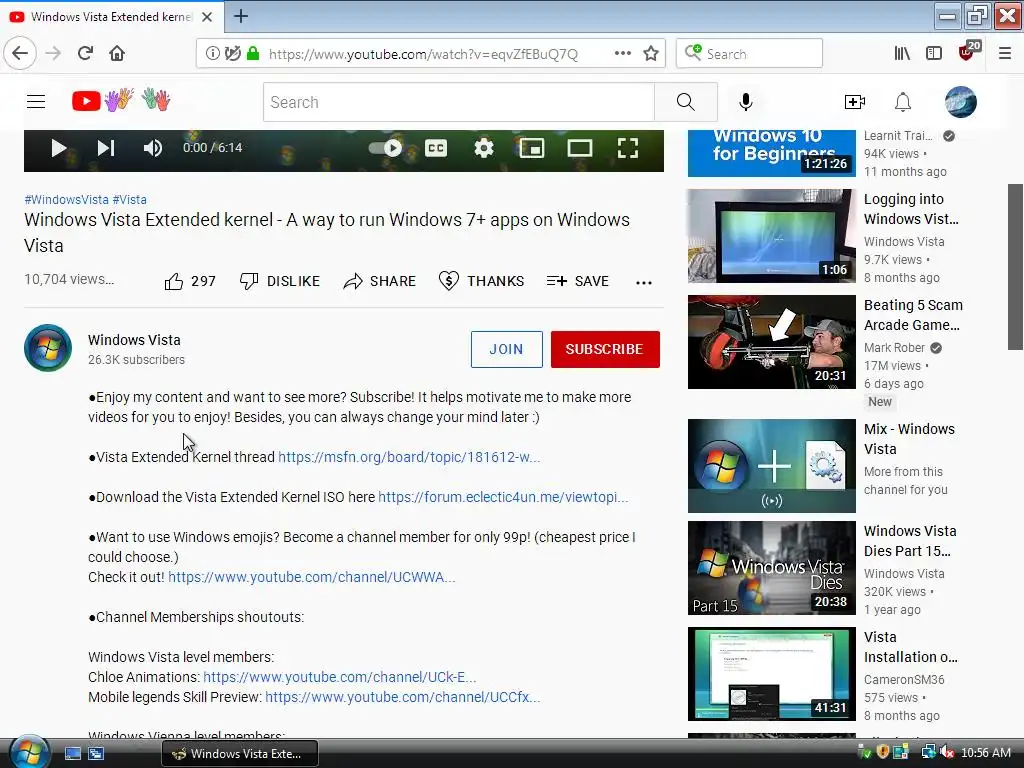
Task: Switch to miniplayer mode
Action: tap(532, 148)
